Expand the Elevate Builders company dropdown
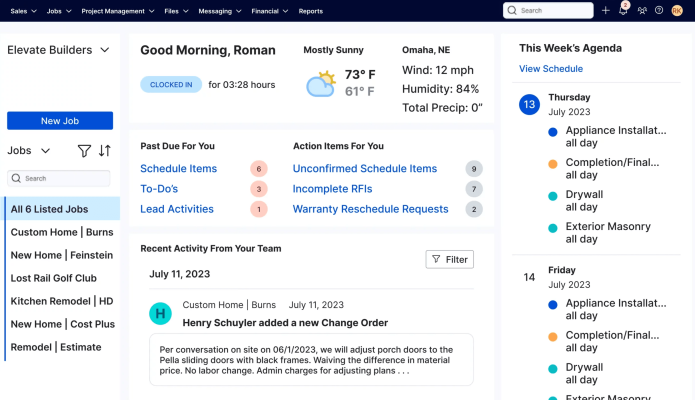Viewport: 695px width, 400px height. tap(104, 50)
